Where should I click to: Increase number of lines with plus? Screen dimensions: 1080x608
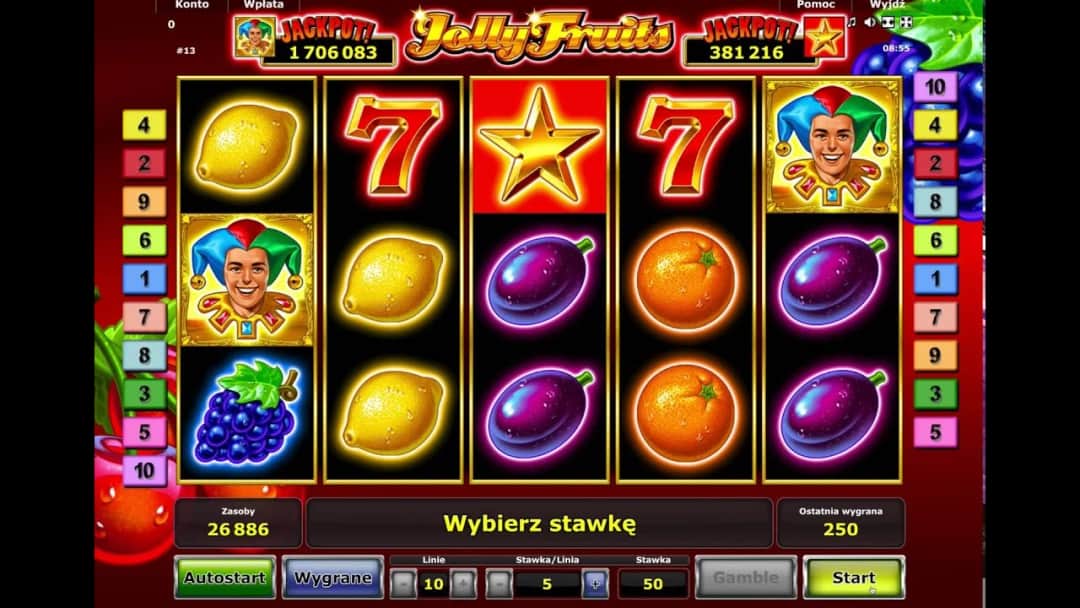(x=463, y=584)
